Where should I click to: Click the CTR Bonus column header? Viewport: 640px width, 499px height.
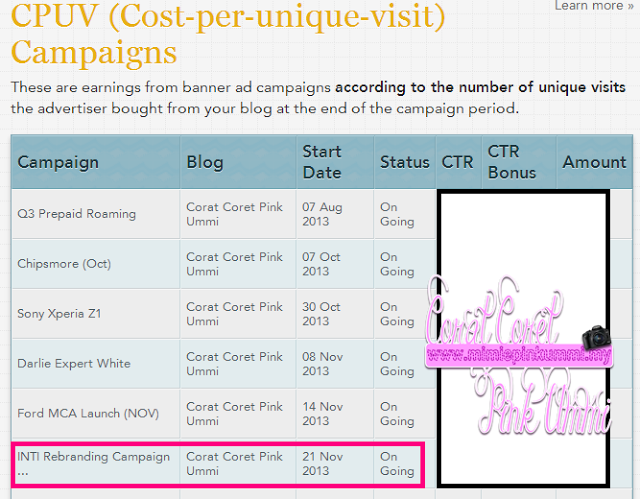pos(512,162)
